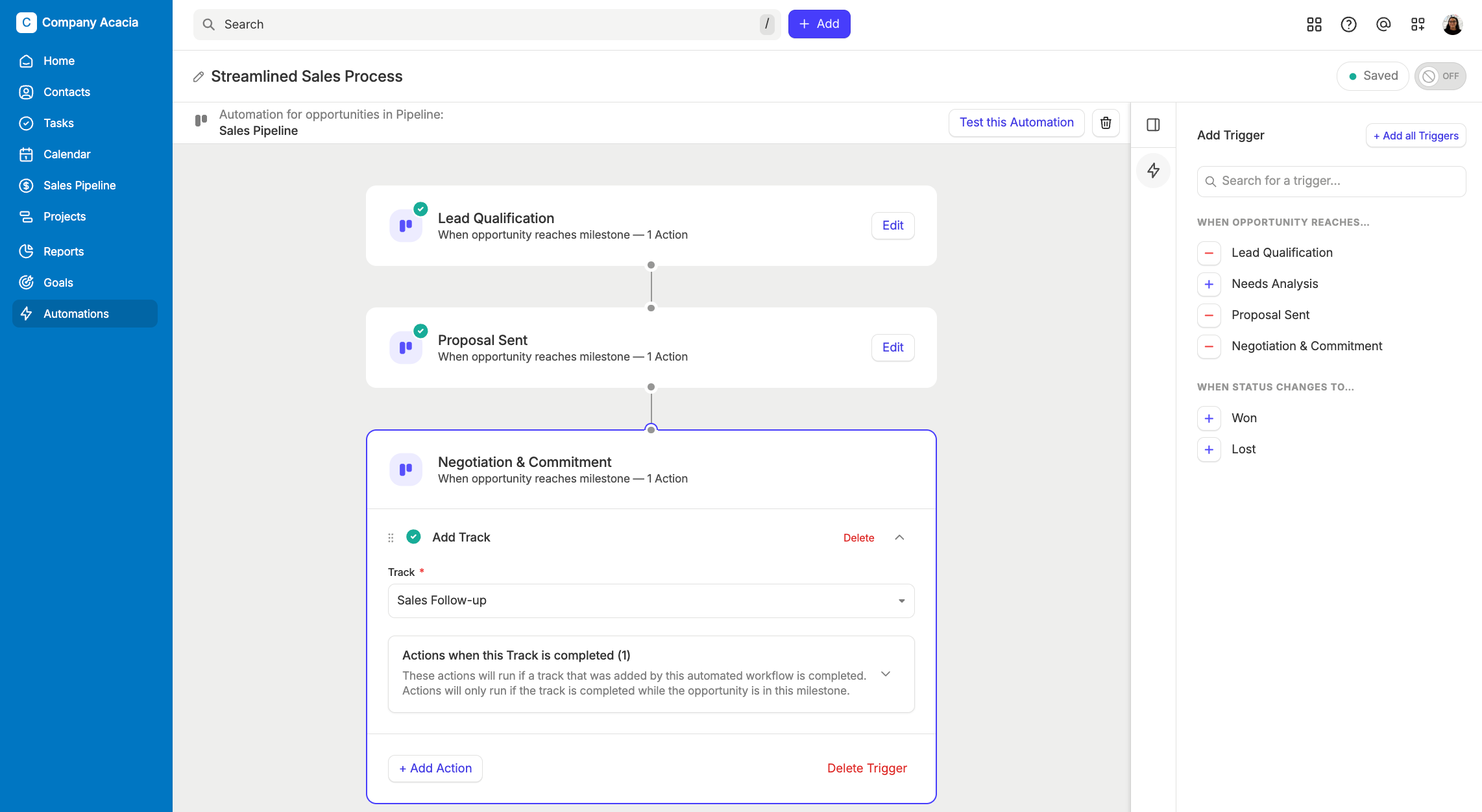Open the Home page in sidebar
Image resolution: width=1482 pixels, height=812 pixels.
[x=85, y=61]
